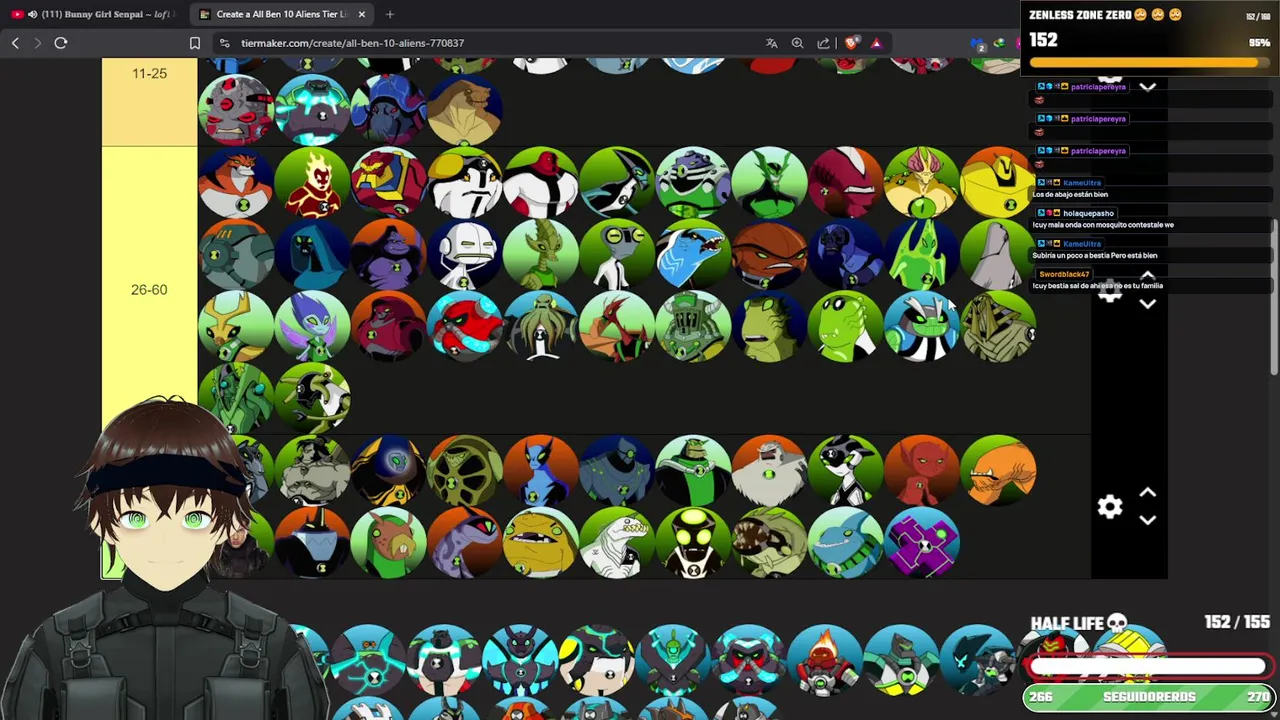Select the Clockwork green gear alien

pyautogui.click(x=465, y=470)
